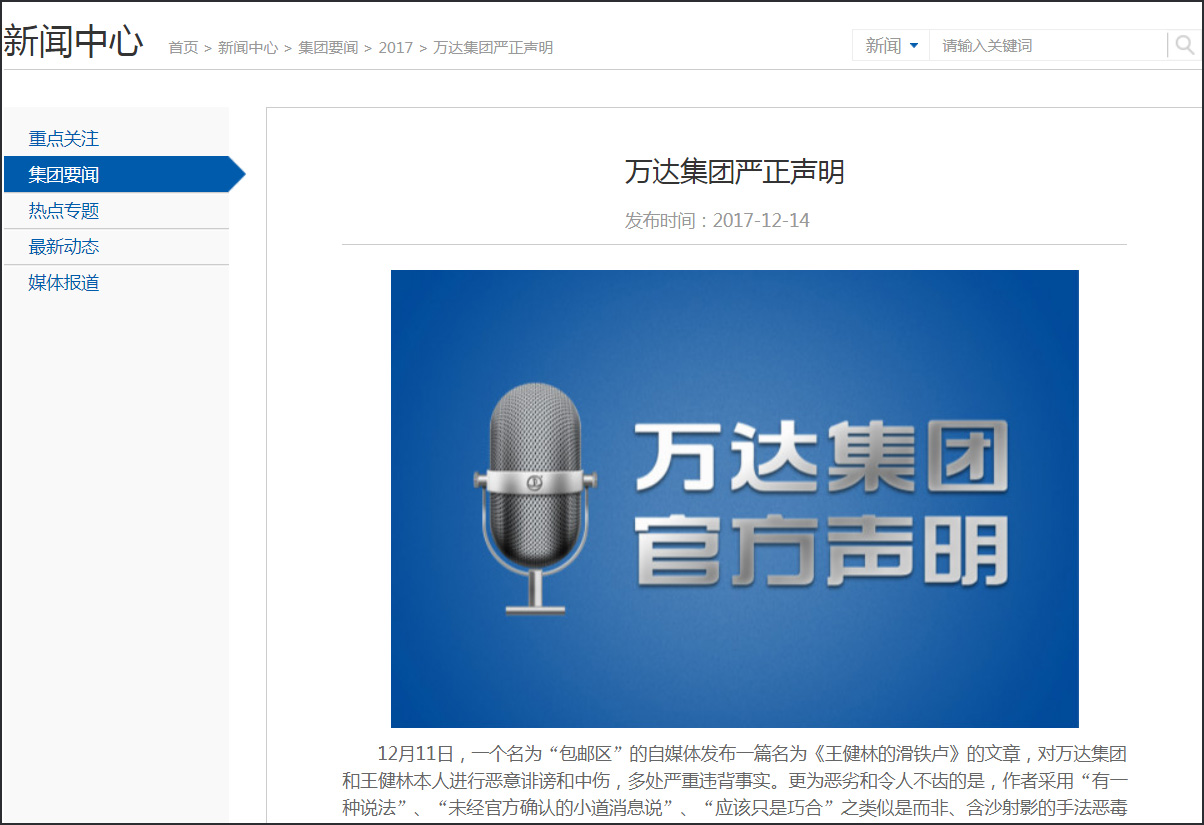
Task: Click the publish date 2017-12-14
Action: 761,220
